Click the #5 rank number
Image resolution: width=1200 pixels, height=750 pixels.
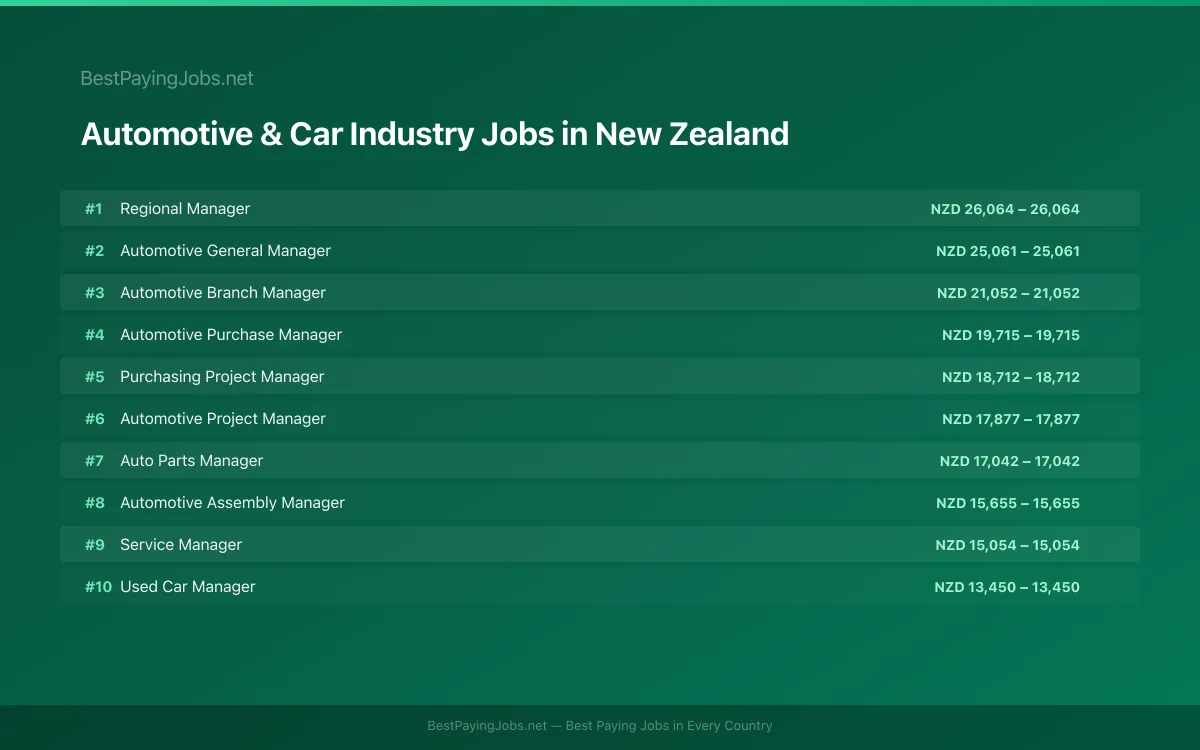pyautogui.click(x=94, y=377)
